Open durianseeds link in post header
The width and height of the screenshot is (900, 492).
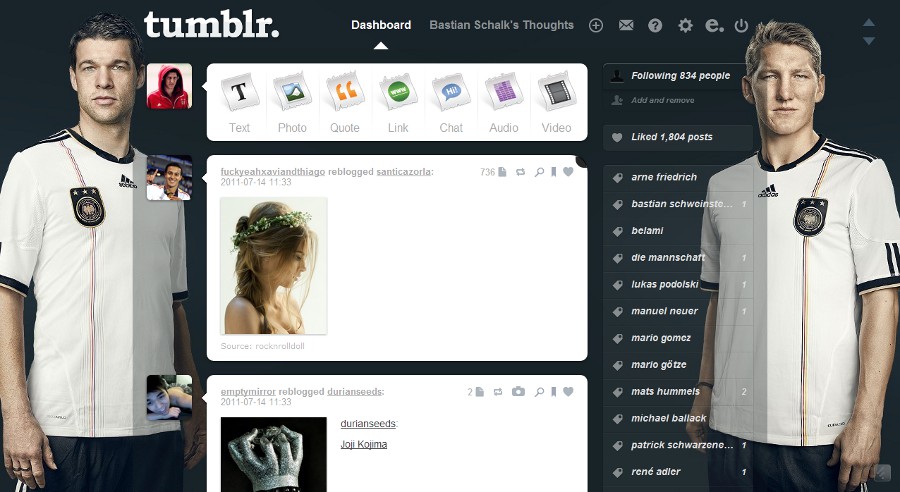pyautogui.click(x=354, y=392)
